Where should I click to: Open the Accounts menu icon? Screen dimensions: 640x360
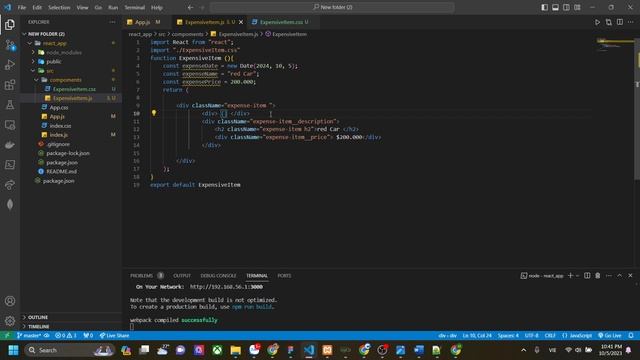pos(10,301)
